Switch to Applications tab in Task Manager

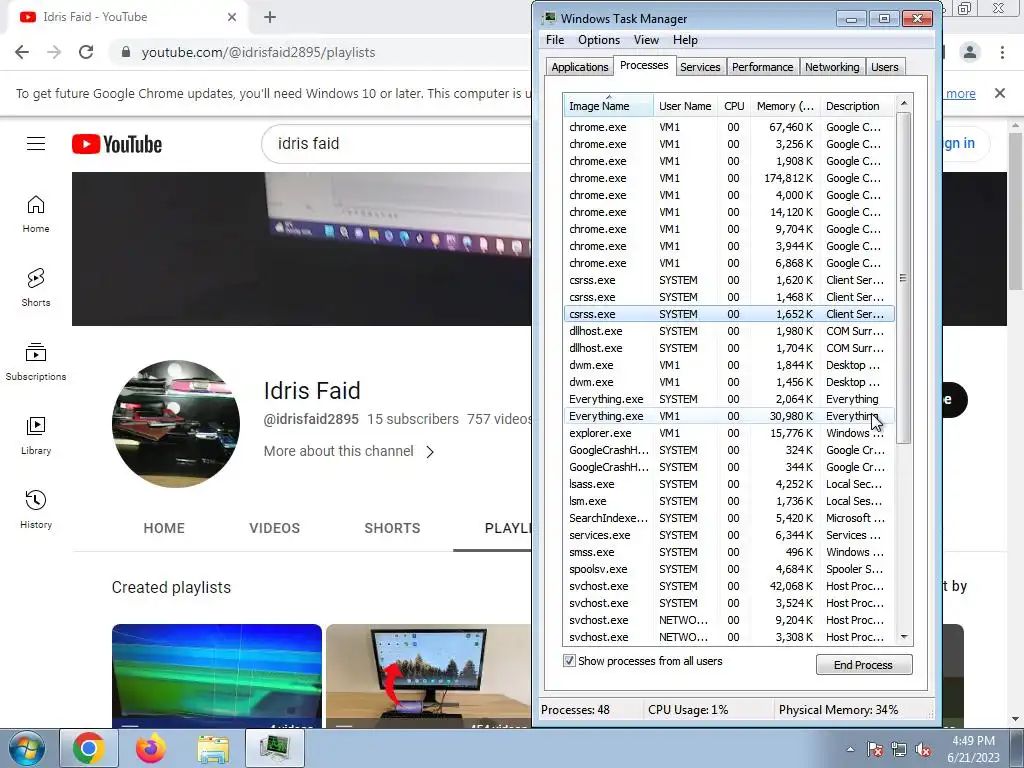pos(579,67)
